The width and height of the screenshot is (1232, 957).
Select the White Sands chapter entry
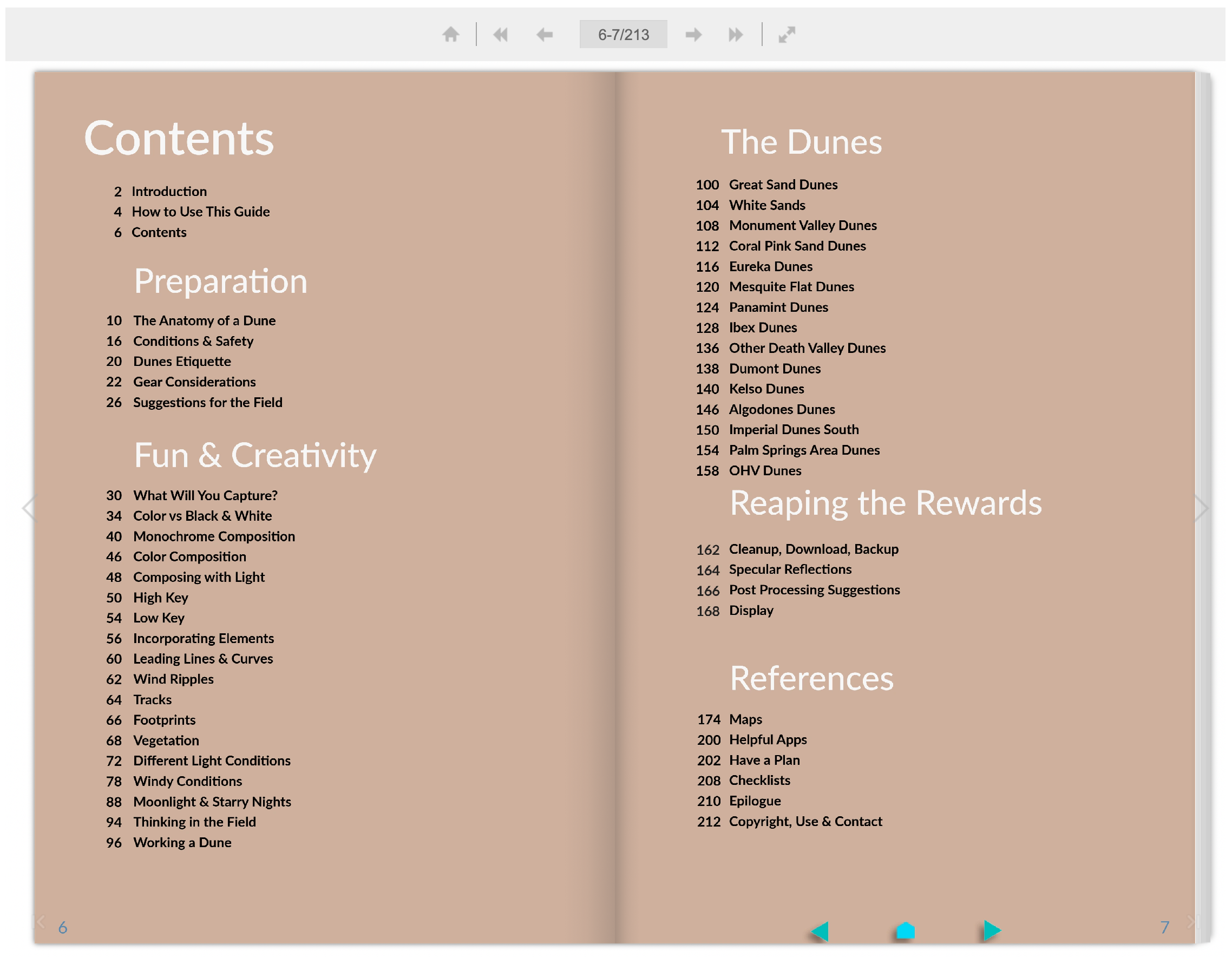click(x=767, y=205)
